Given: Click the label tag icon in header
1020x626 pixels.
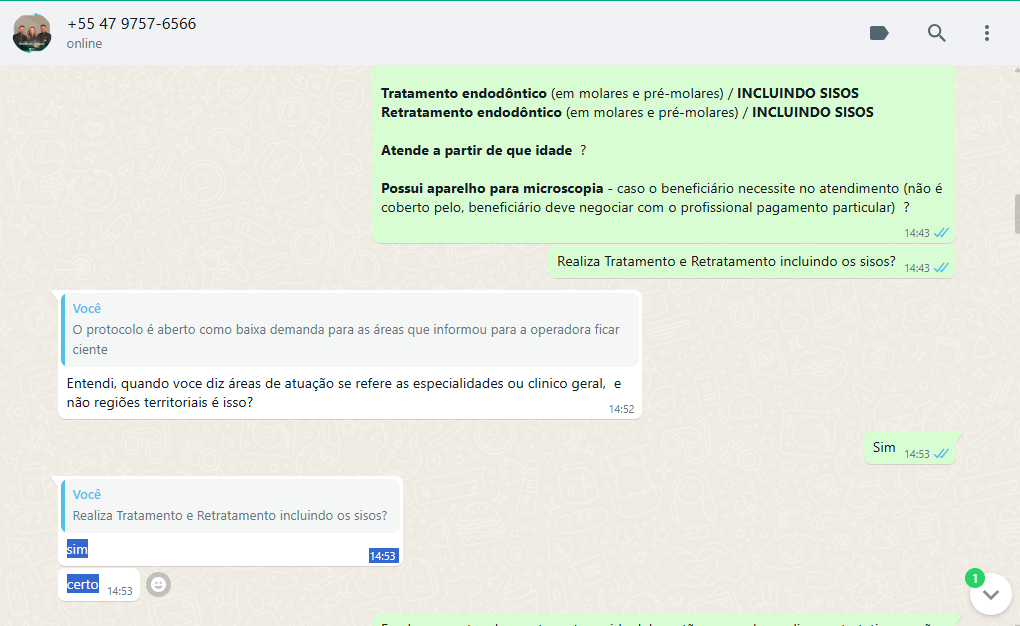Looking at the screenshot, I should tap(879, 33).
